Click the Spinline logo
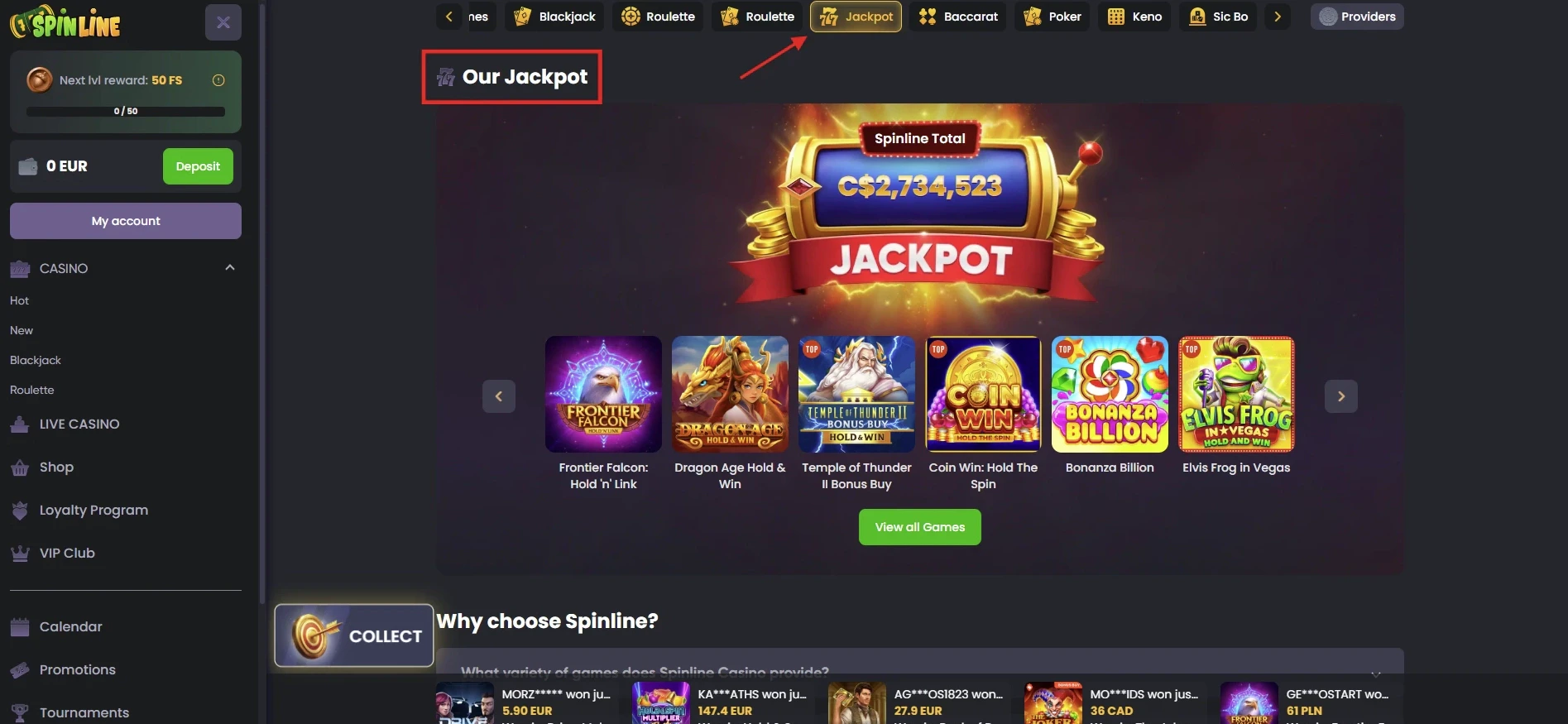The width and height of the screenshot is (1568, 724). coord(65,22)
